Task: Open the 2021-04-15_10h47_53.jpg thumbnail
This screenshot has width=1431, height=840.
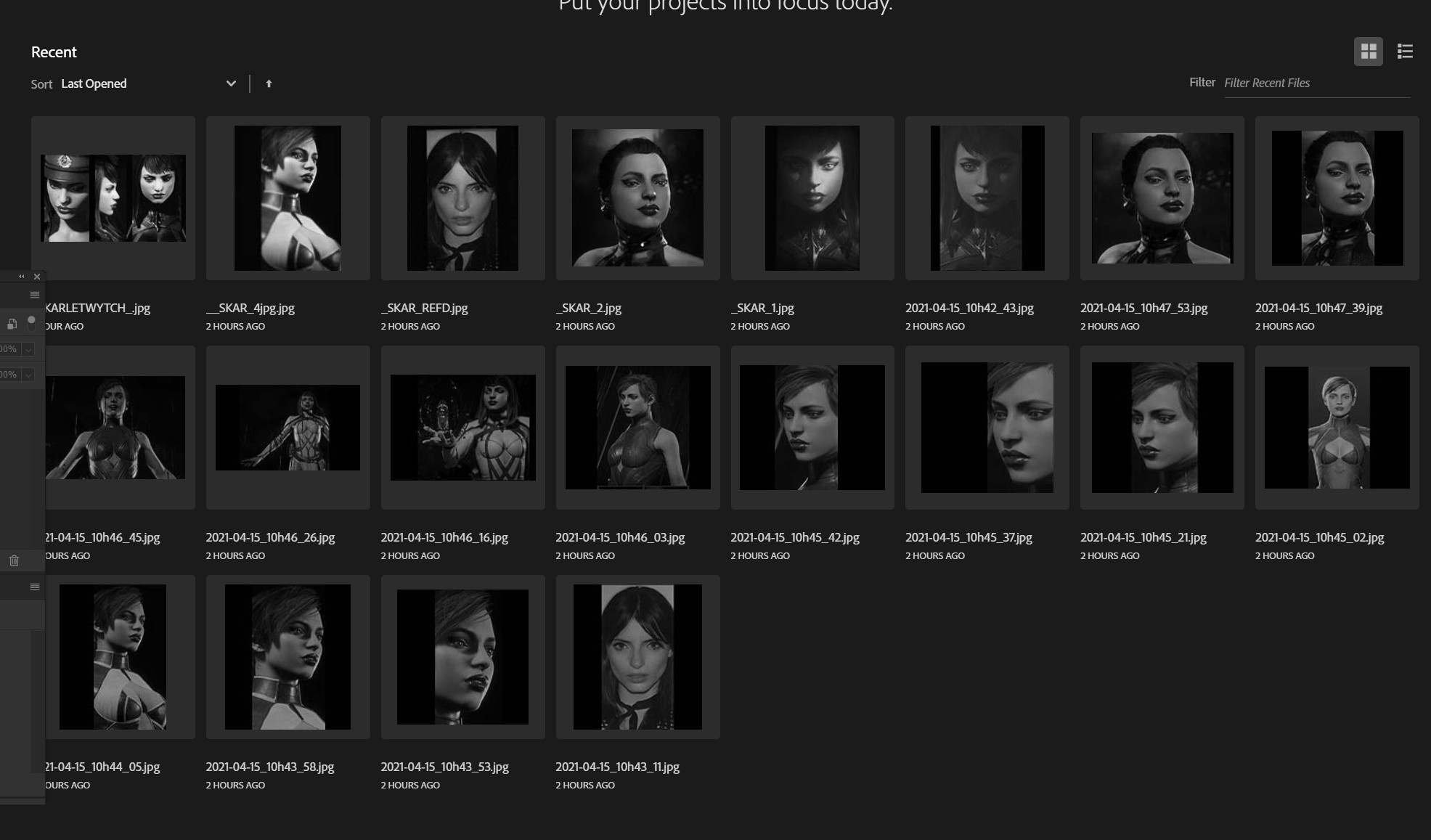Action: click(x=1162, y=198)
